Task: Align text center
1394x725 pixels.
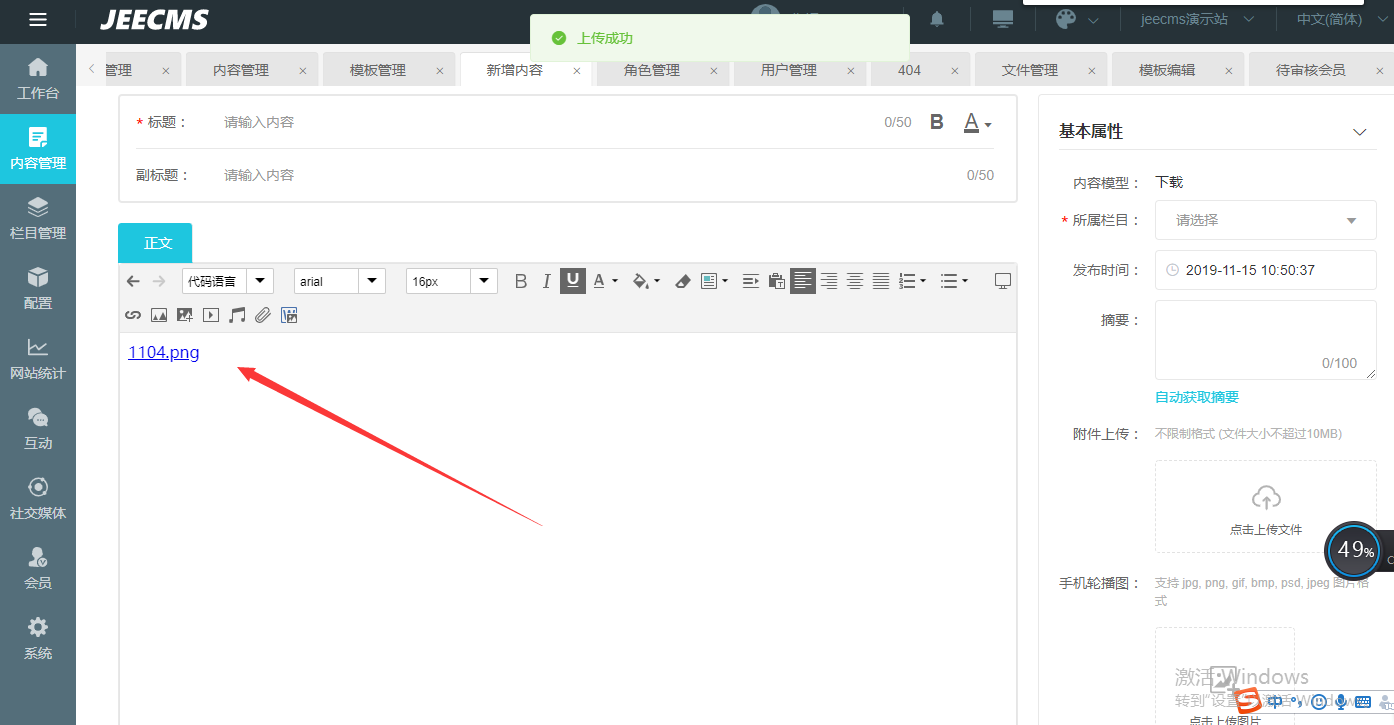Action: click(x=855, y=281)
